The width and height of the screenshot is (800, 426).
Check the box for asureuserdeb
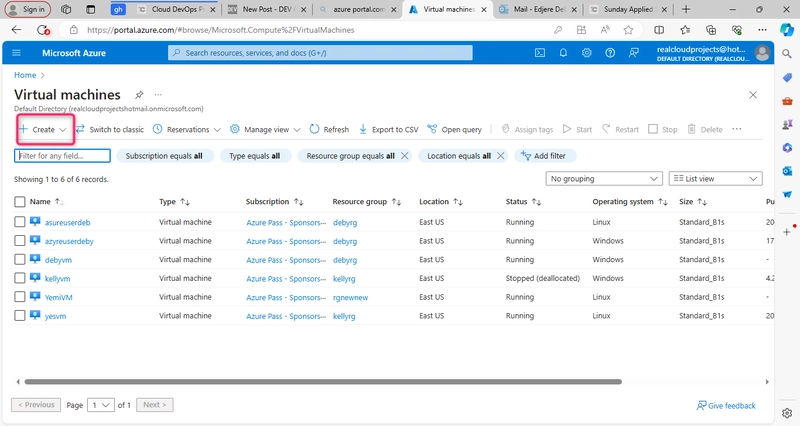point(19,222)
